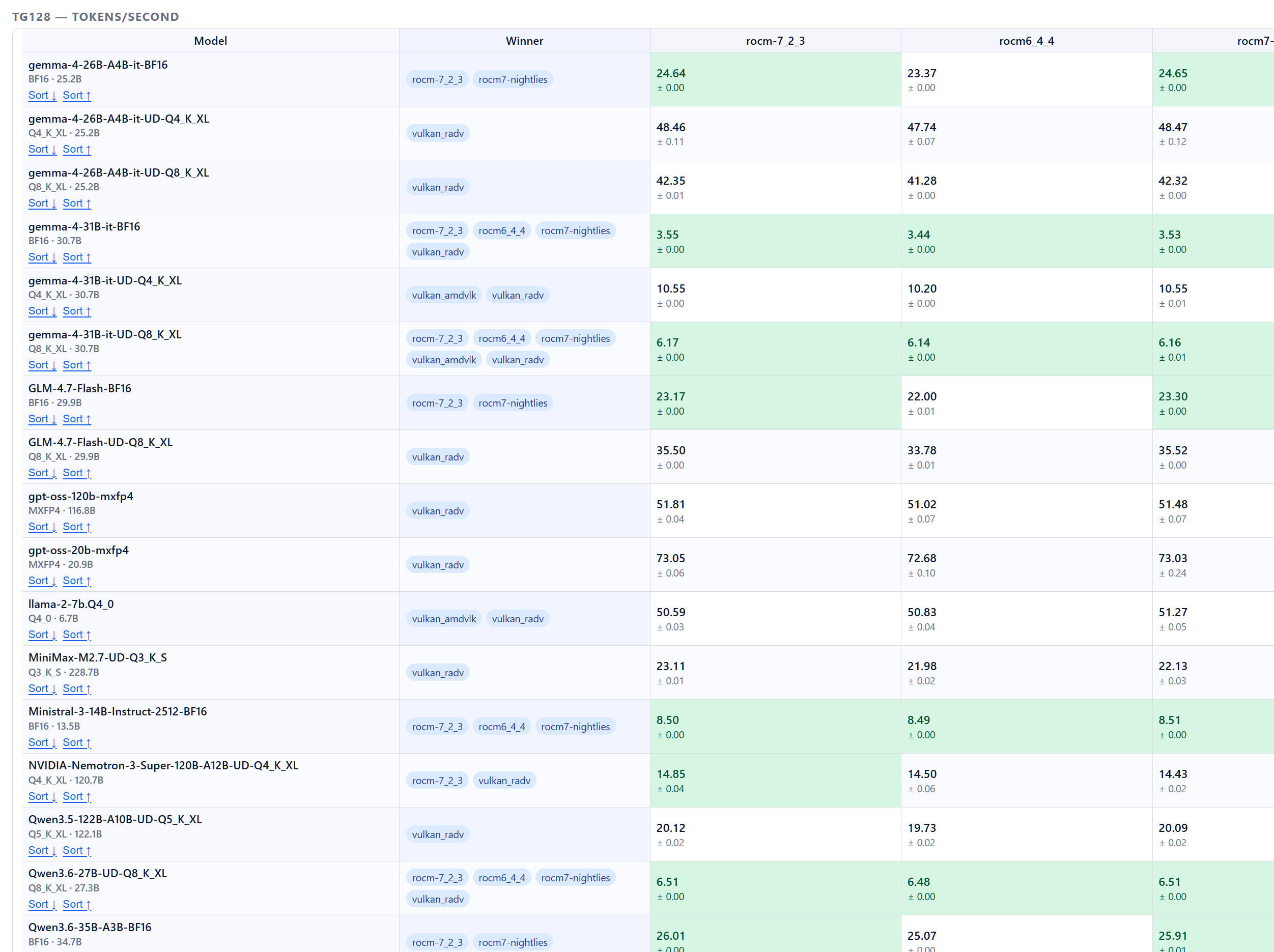The image size is (1274, 952).
Task: Sort descending by GLM-4.7-Flash-UD-Q8_K_XL row
Action: [x=42, y=473]
